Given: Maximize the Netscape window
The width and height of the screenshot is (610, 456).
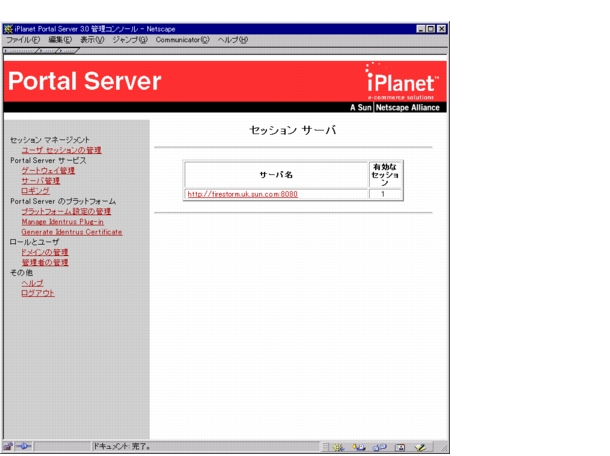Looking at the screenshot, I should pos(431,29).
